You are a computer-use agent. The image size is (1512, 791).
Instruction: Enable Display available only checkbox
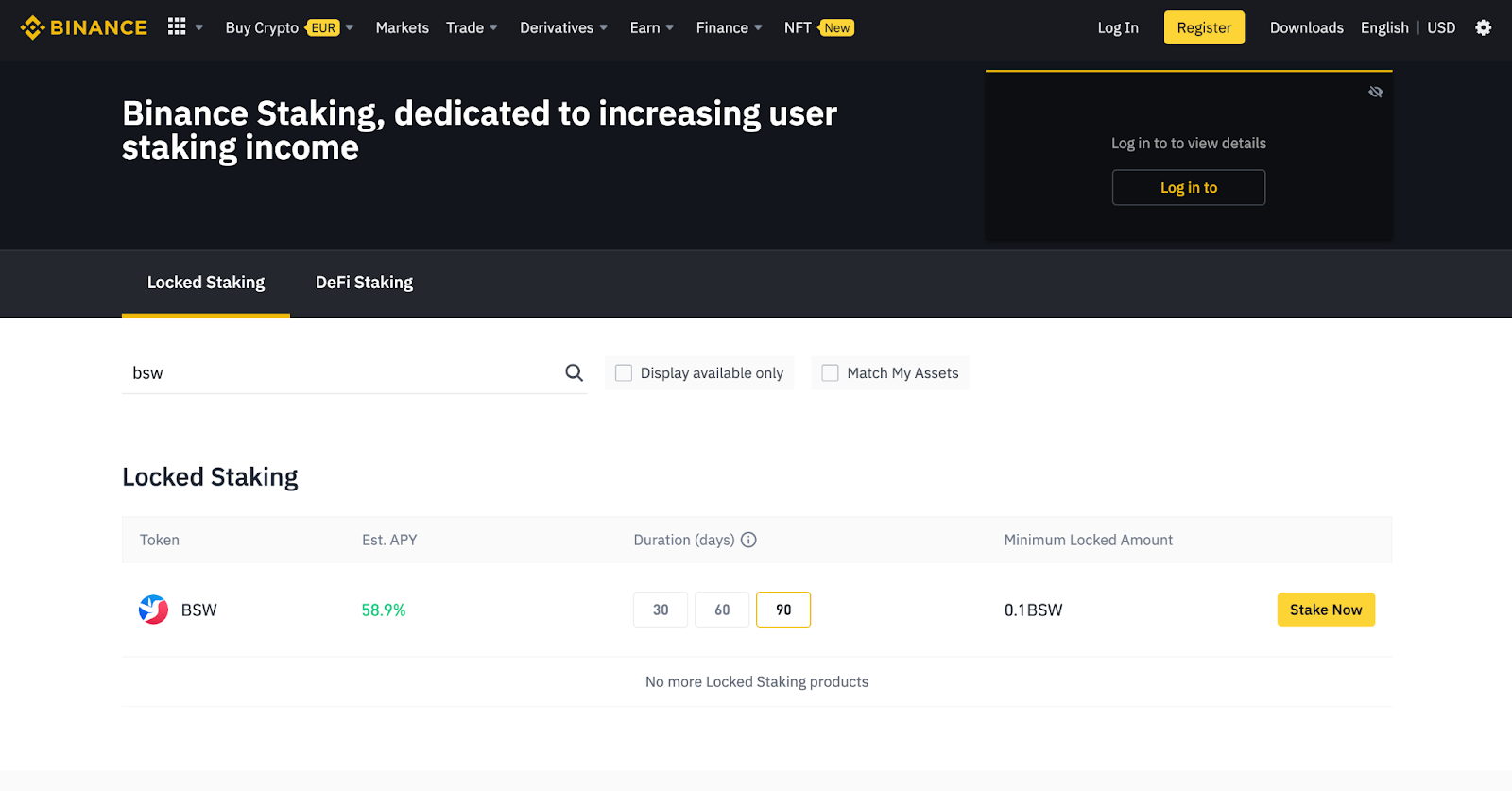click(x=624, y=373)
